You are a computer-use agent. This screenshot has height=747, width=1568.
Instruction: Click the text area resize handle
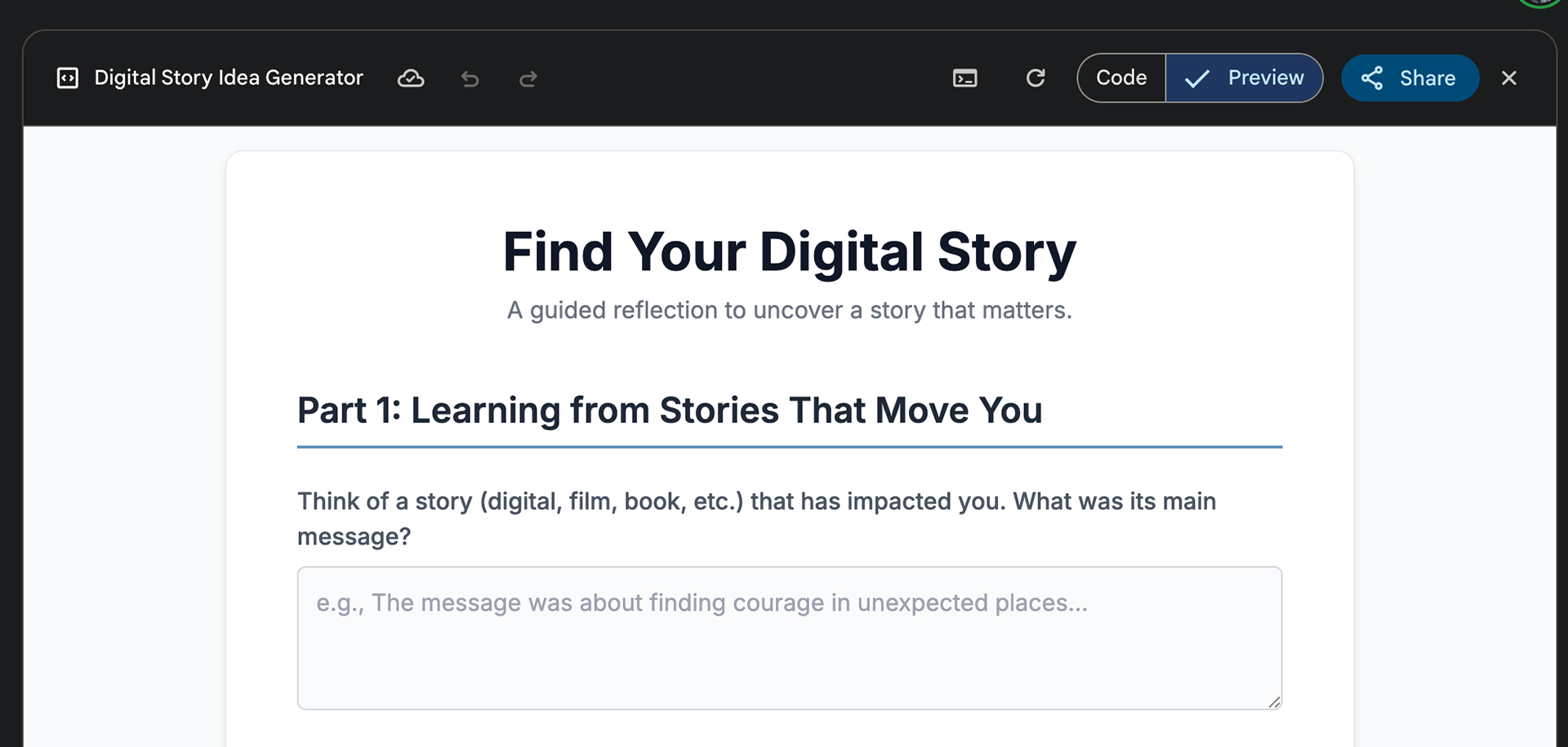coord(1274,702)
